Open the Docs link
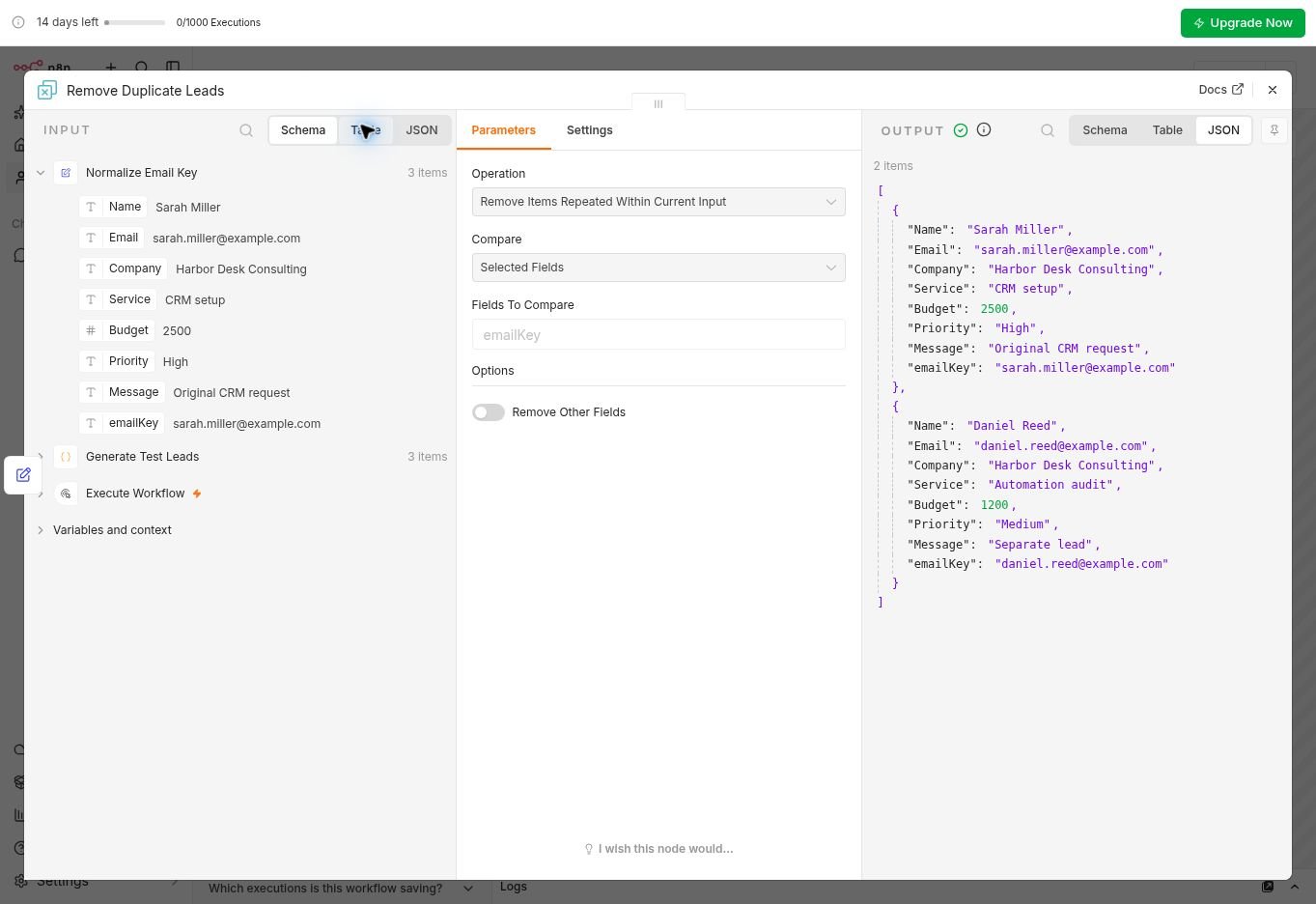The width and height of the screenshot is (1316, 904). pyautogui.click(x=1220, y=90)
